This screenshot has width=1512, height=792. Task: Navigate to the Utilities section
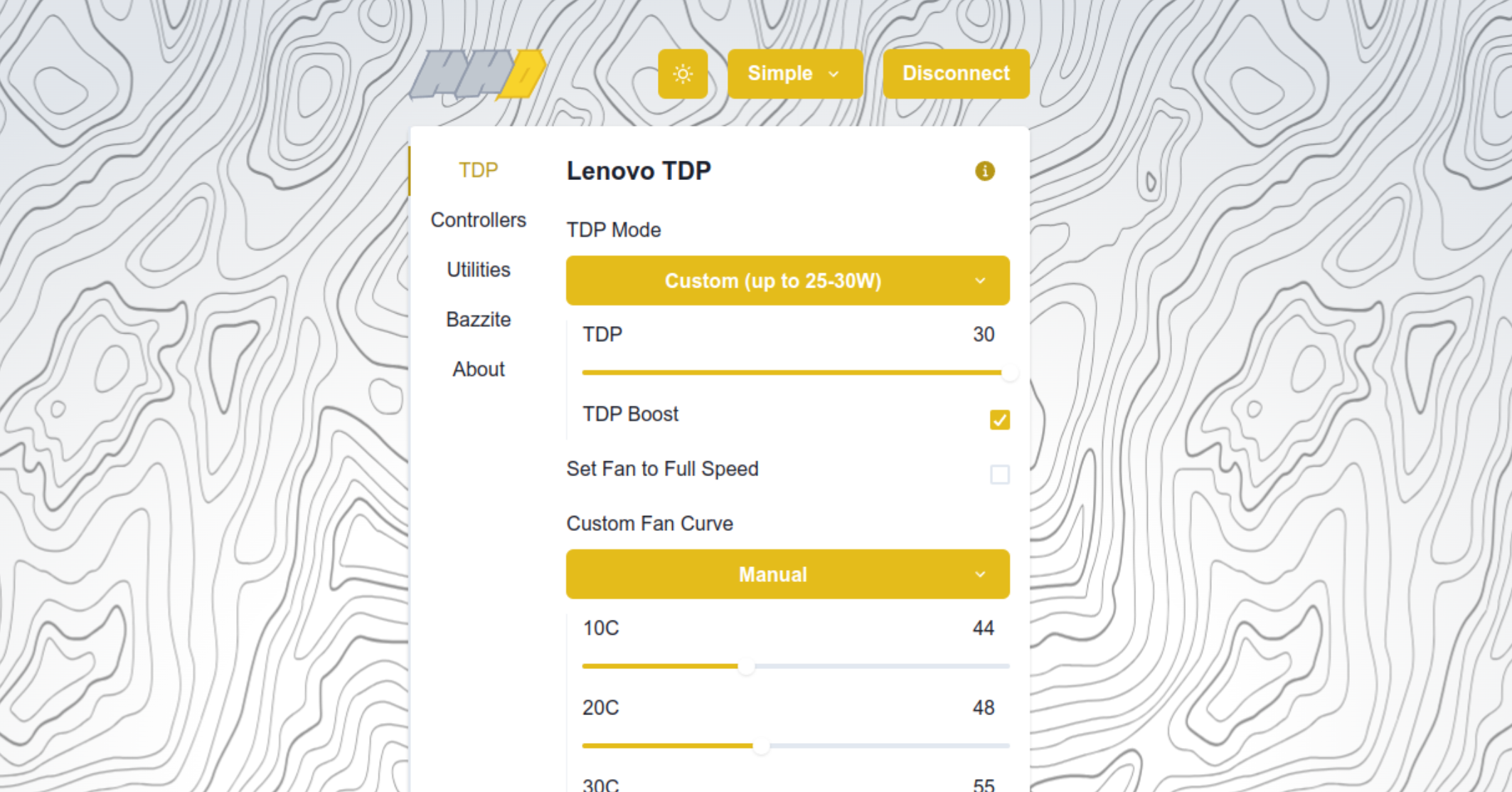(478, 269)
